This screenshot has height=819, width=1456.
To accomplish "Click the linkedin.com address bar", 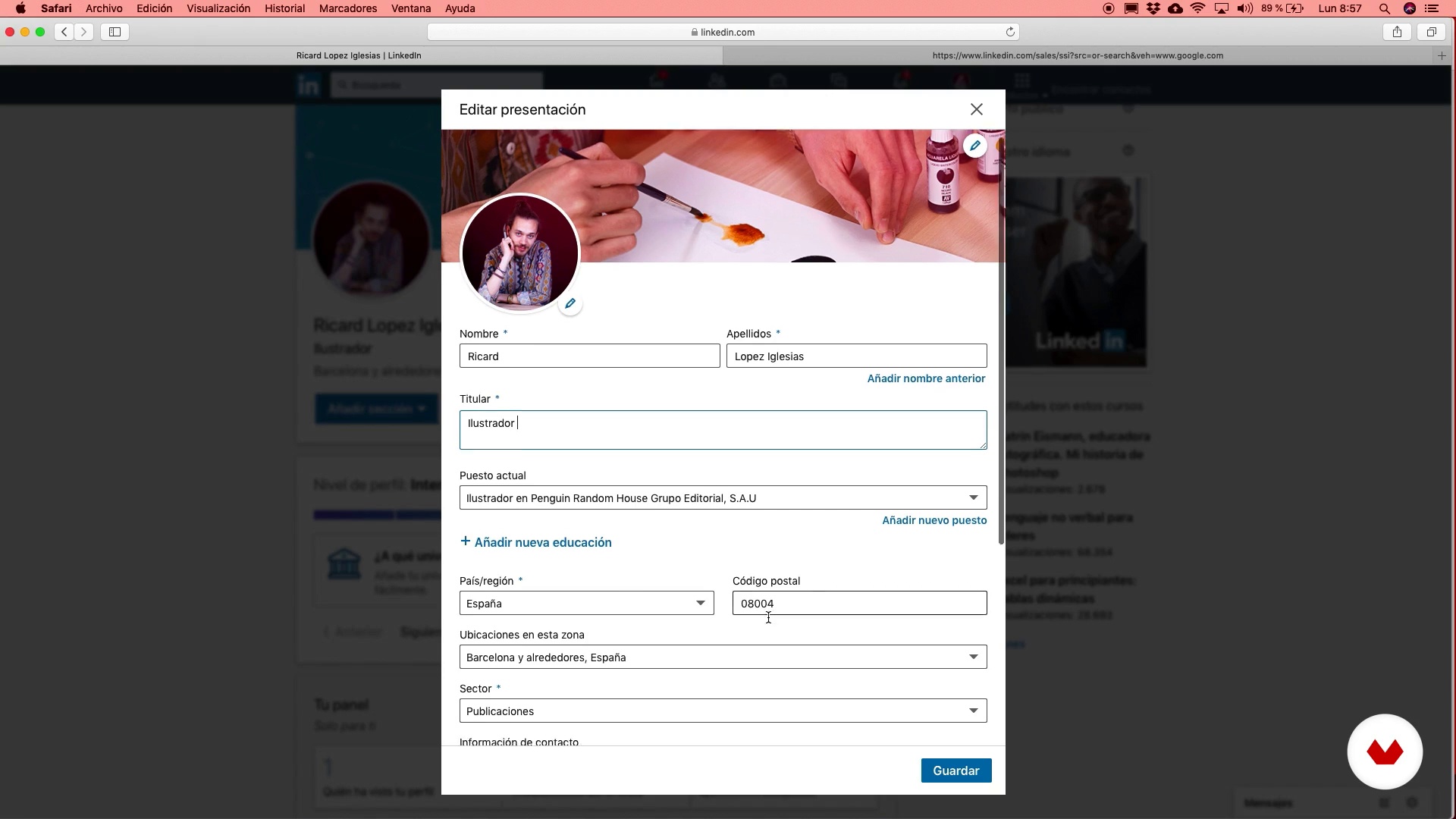I will tap(723, 32).
